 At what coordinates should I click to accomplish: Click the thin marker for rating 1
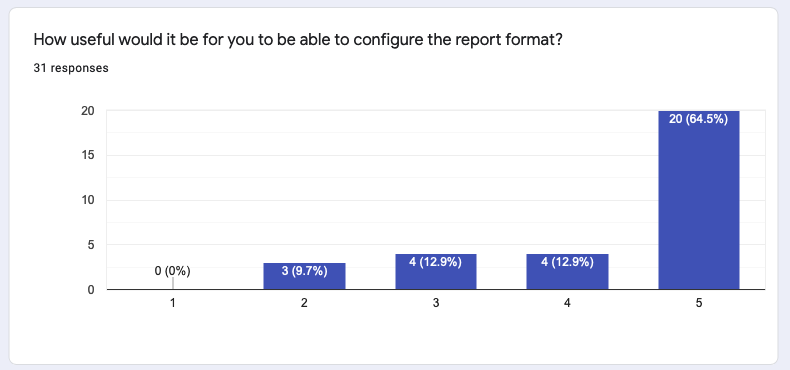[173, 283]
